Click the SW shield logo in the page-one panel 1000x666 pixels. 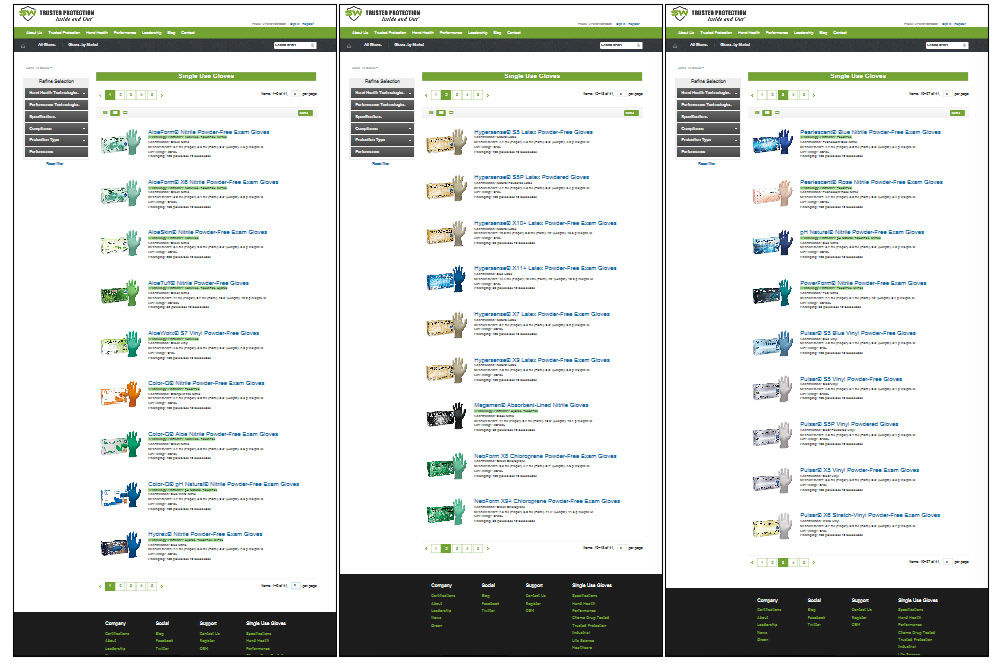tap(27, 13)
